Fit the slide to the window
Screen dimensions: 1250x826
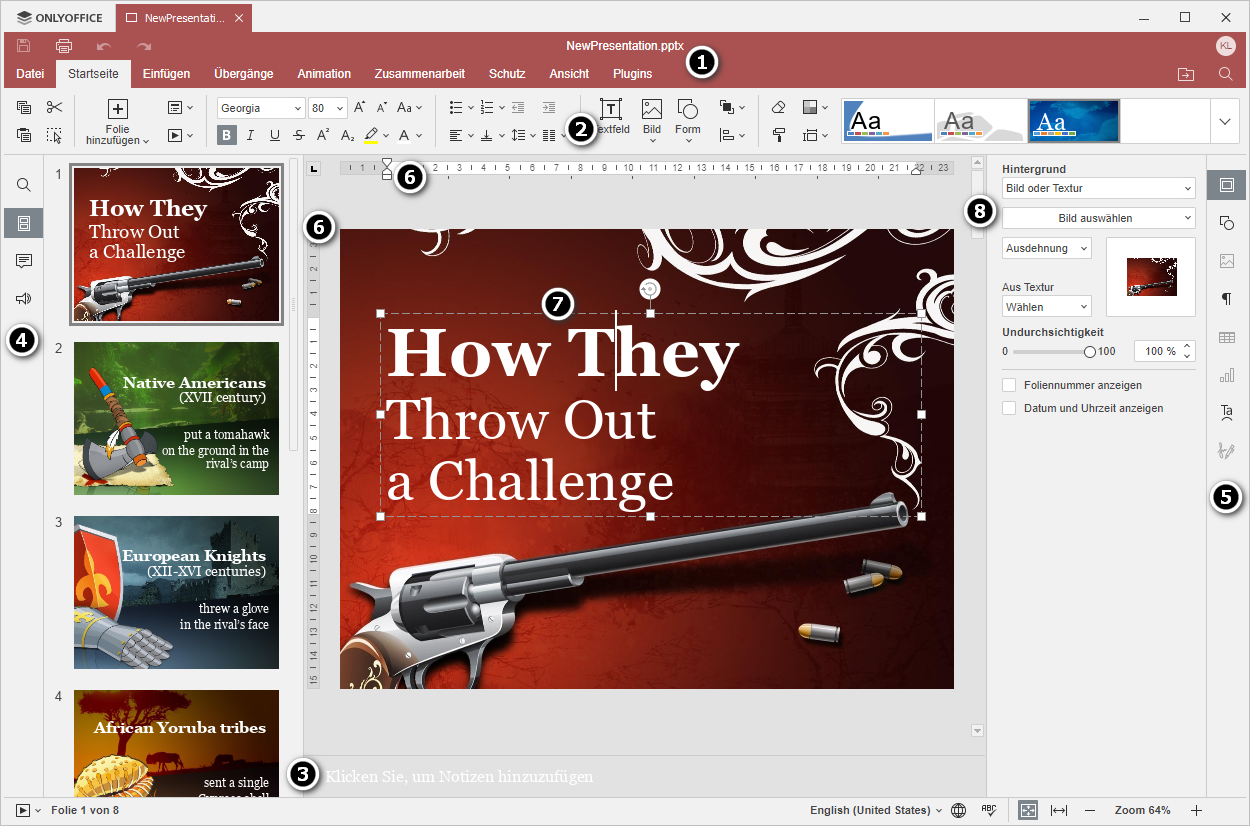(x=1027, y=810)
